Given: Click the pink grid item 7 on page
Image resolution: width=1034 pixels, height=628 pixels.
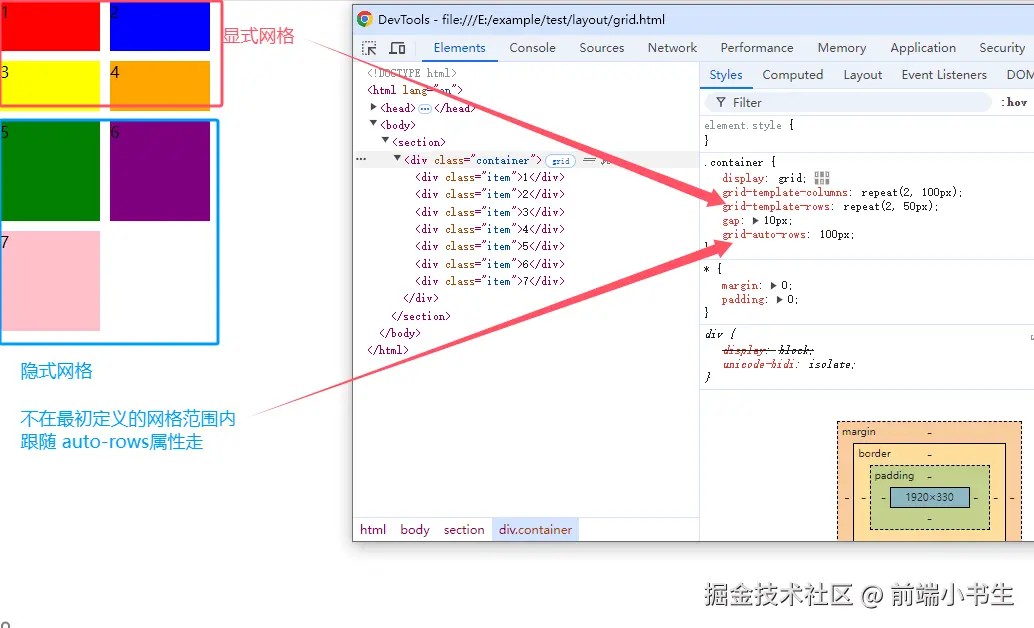Looking at the screenshot, I should (x=50, y=280).
